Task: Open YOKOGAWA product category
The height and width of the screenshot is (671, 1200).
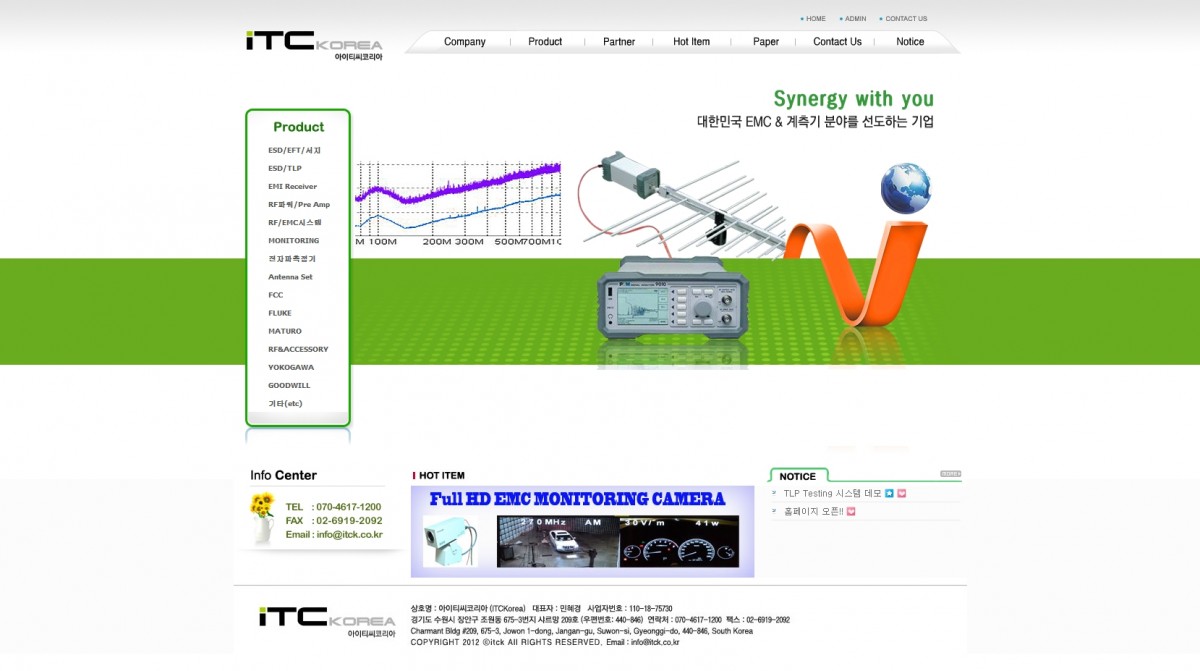Action: tap(290, 367)
